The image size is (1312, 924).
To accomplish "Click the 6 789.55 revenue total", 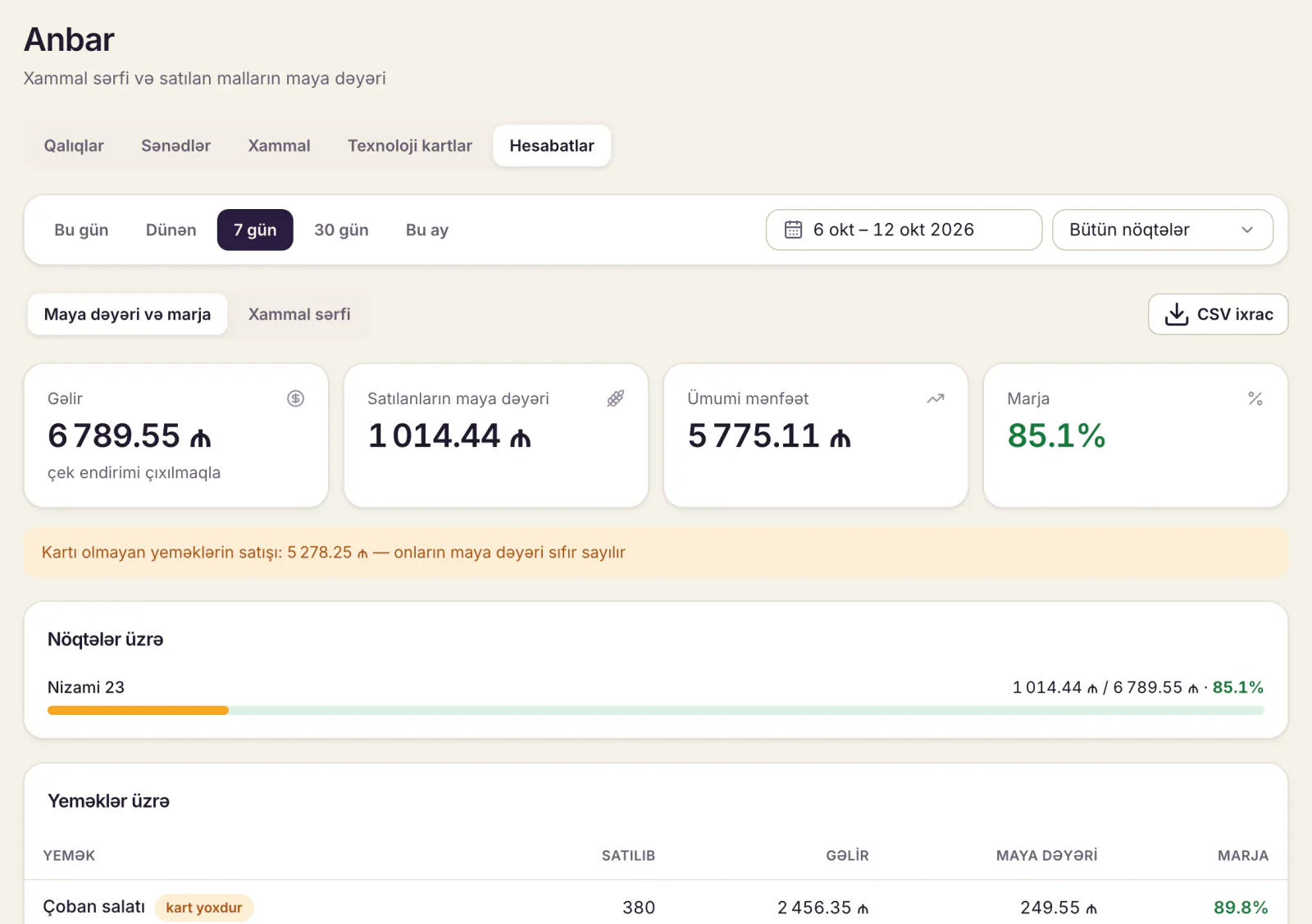I will pyautogui.click(x=130, y=435).
